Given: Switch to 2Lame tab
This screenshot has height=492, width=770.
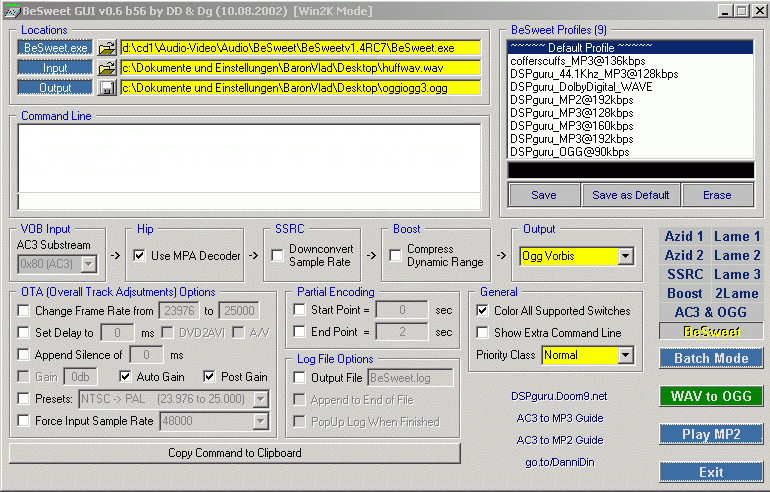Looking at the screenshot, I should click(737, 293).
